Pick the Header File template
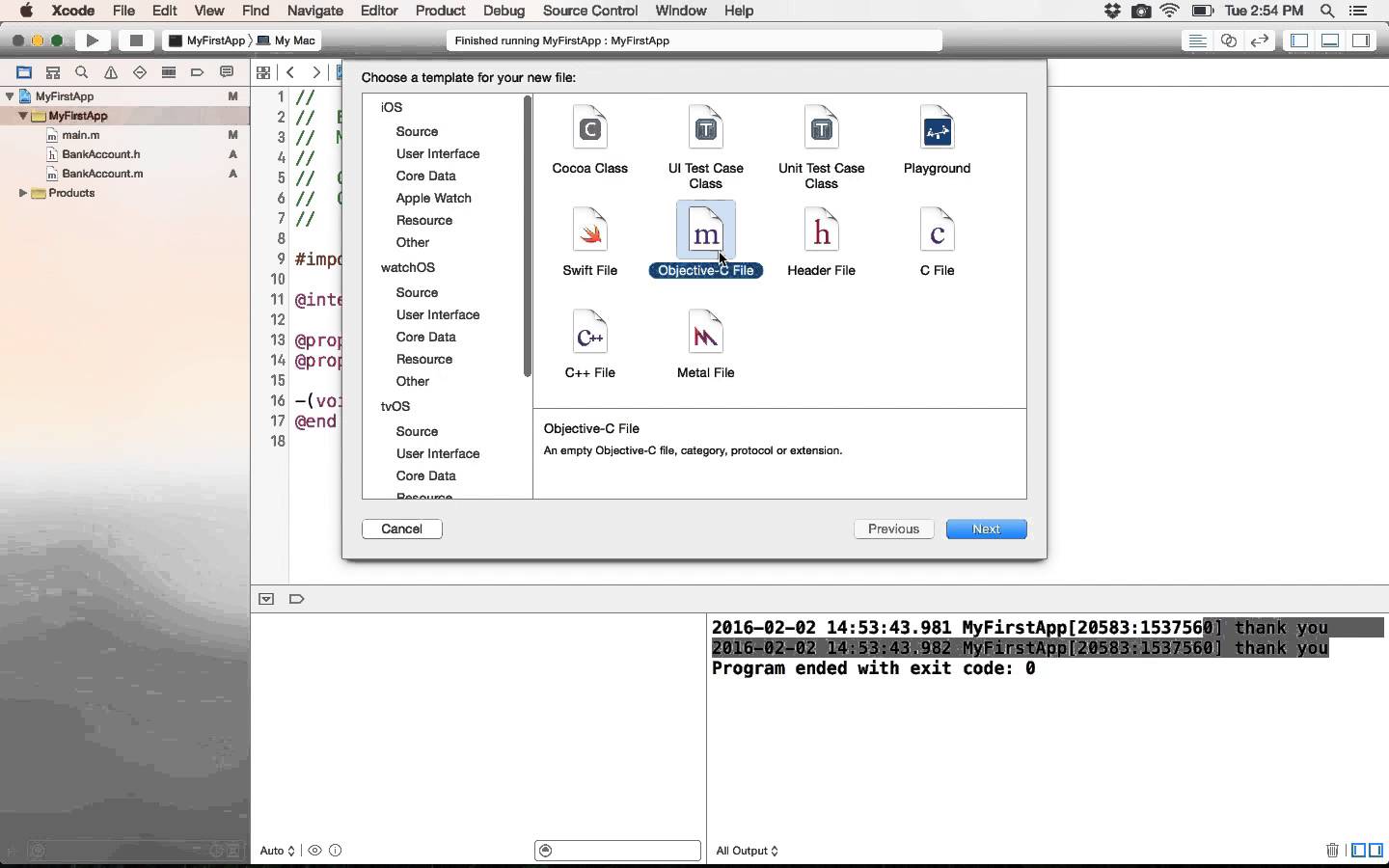1389x868 pixels. [821, 242]
